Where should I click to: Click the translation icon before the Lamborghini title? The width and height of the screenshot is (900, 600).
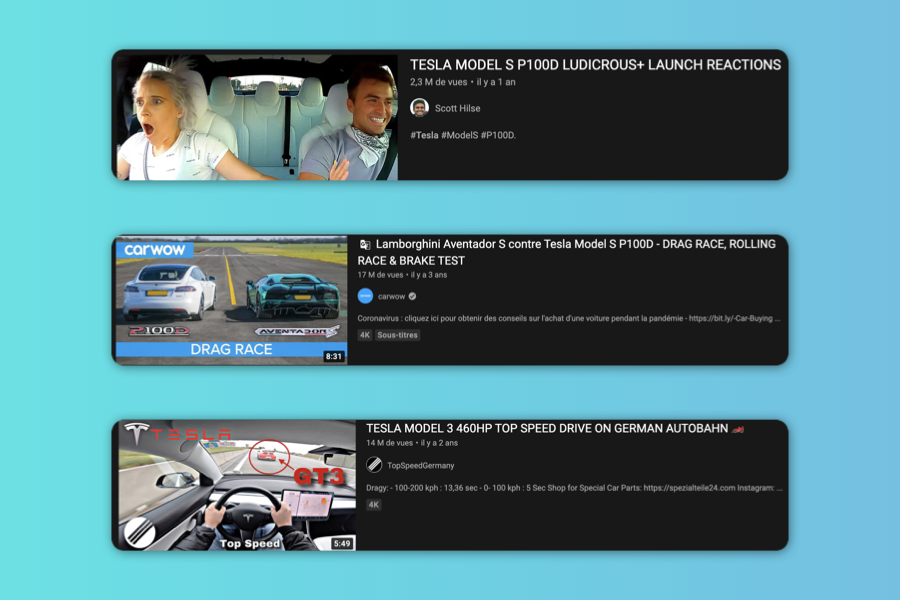tap(365, 244)
